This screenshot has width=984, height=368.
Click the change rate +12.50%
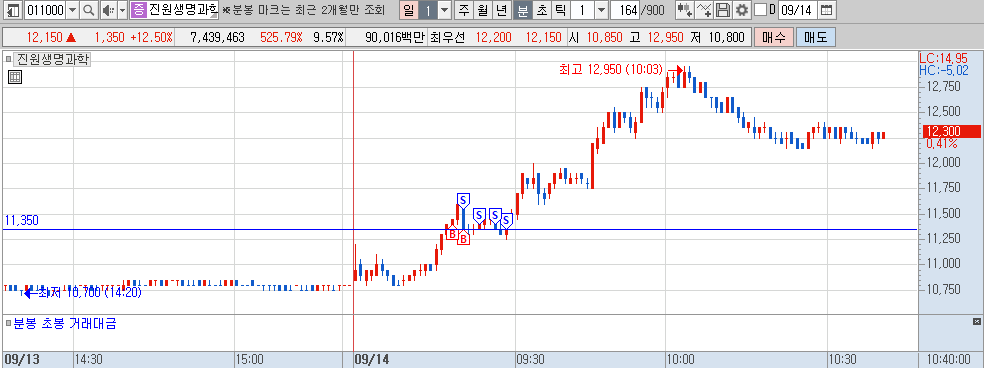tap(151, 37)
